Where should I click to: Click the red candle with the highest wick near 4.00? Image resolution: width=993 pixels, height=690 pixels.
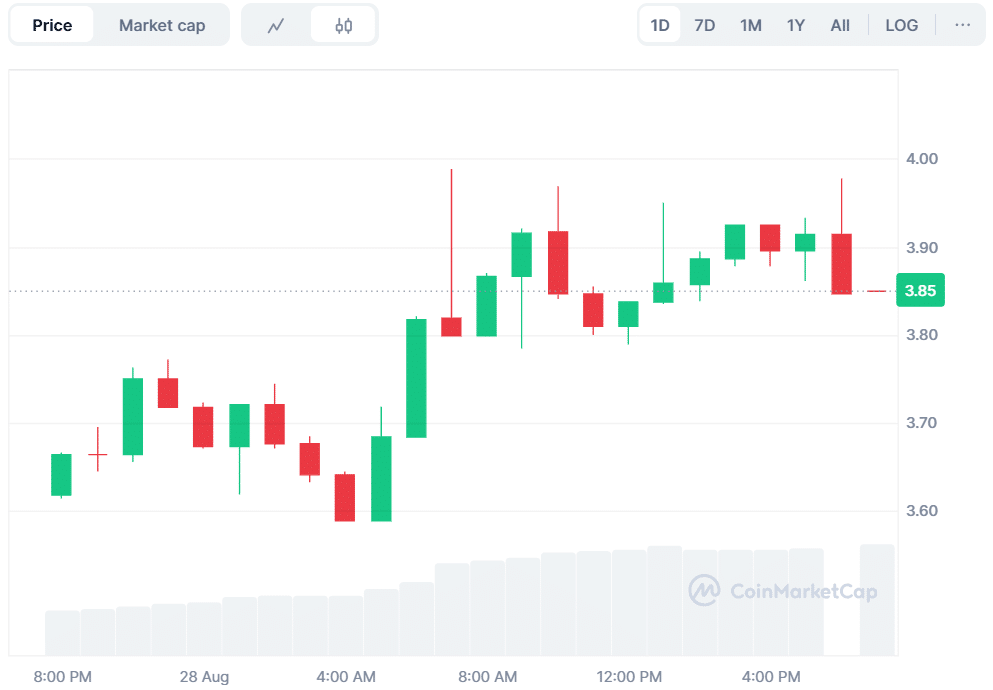[451, 326]
